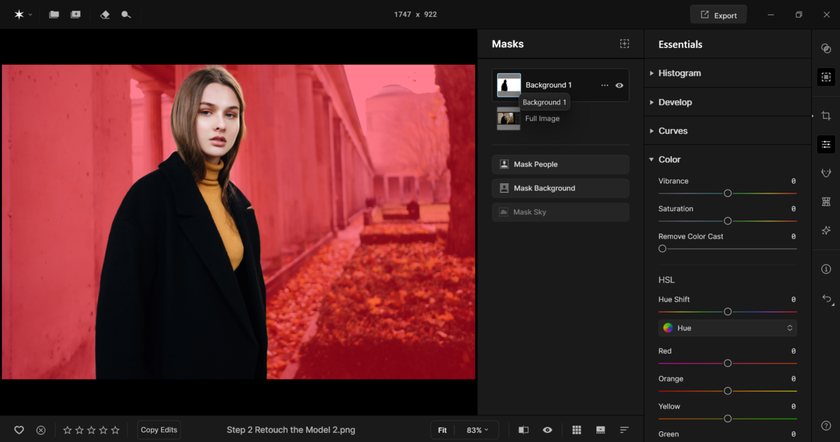Click Mask People button
The image size is (840, 442).
pos(560,164)
